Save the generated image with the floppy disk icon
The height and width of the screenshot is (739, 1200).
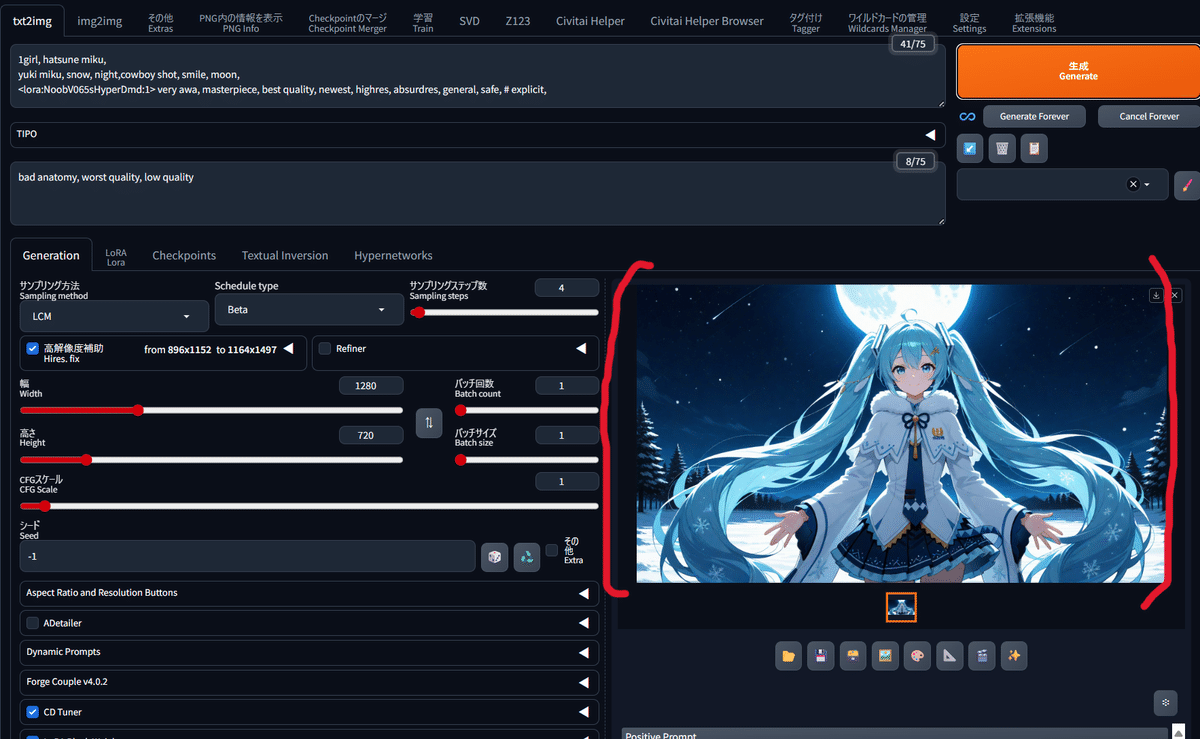click(821, 655)
